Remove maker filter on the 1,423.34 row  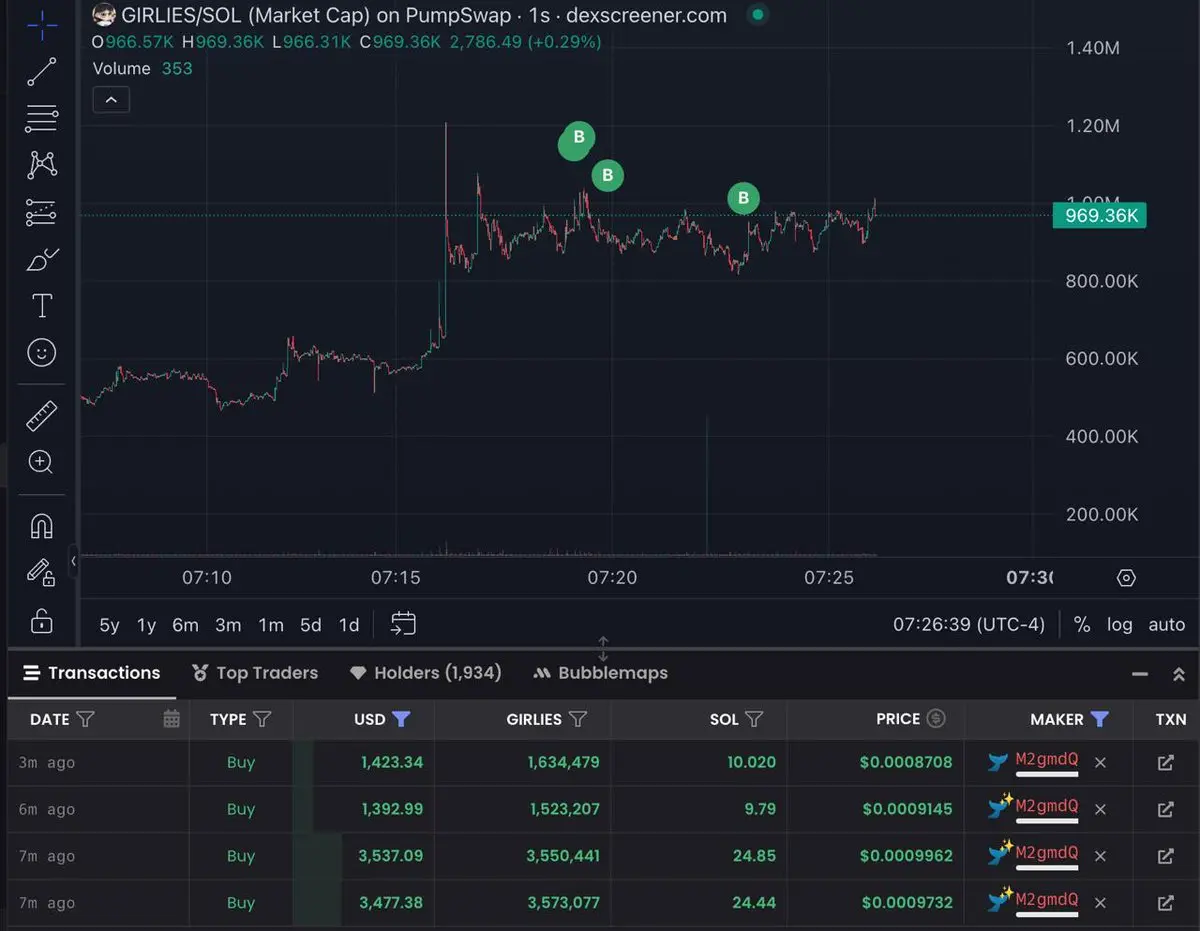click(x=1100, y=763)
